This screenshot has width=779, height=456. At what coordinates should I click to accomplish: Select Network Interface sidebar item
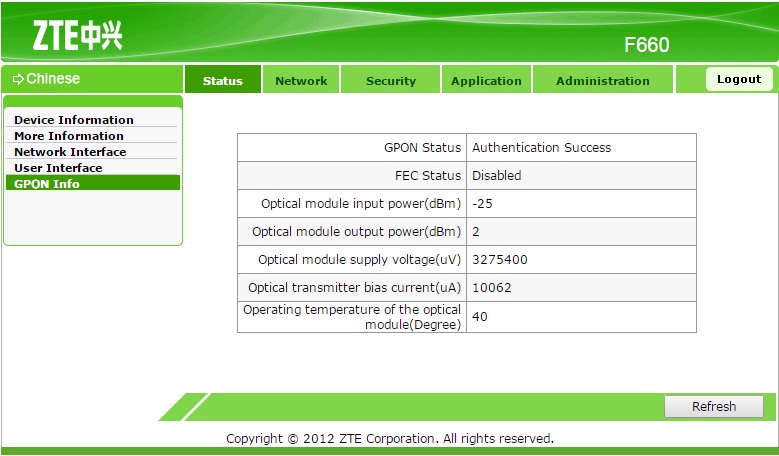pyautogui.click(x=70, y=152)
